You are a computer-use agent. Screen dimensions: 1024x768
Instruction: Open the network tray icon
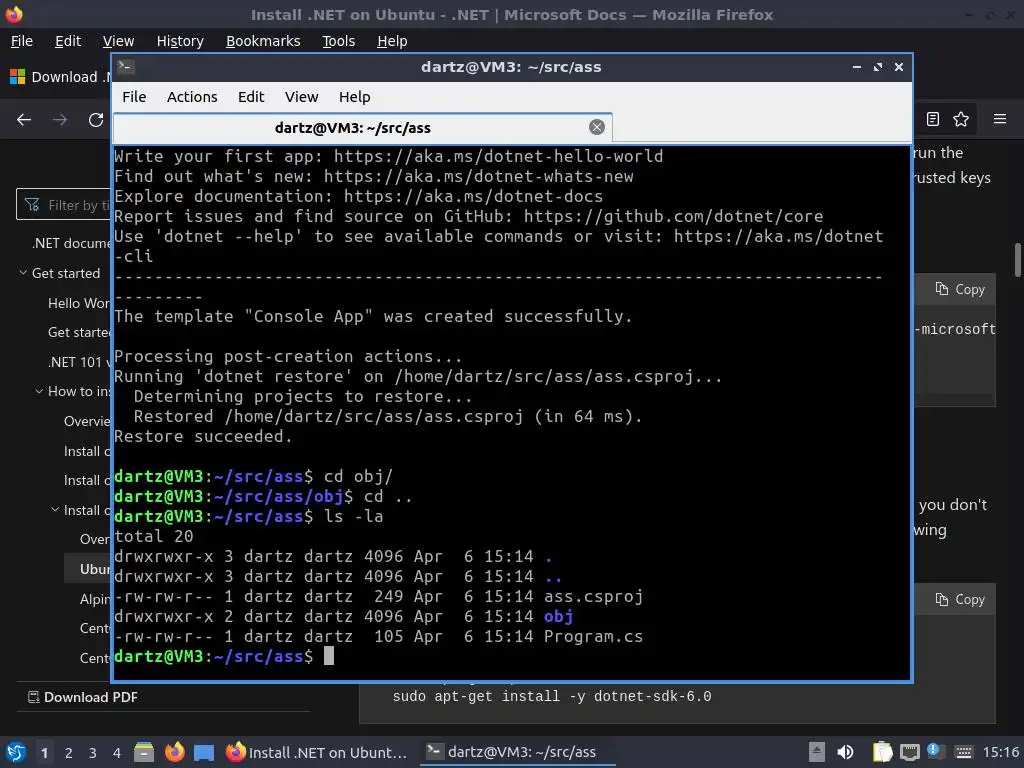pos(910,753)
